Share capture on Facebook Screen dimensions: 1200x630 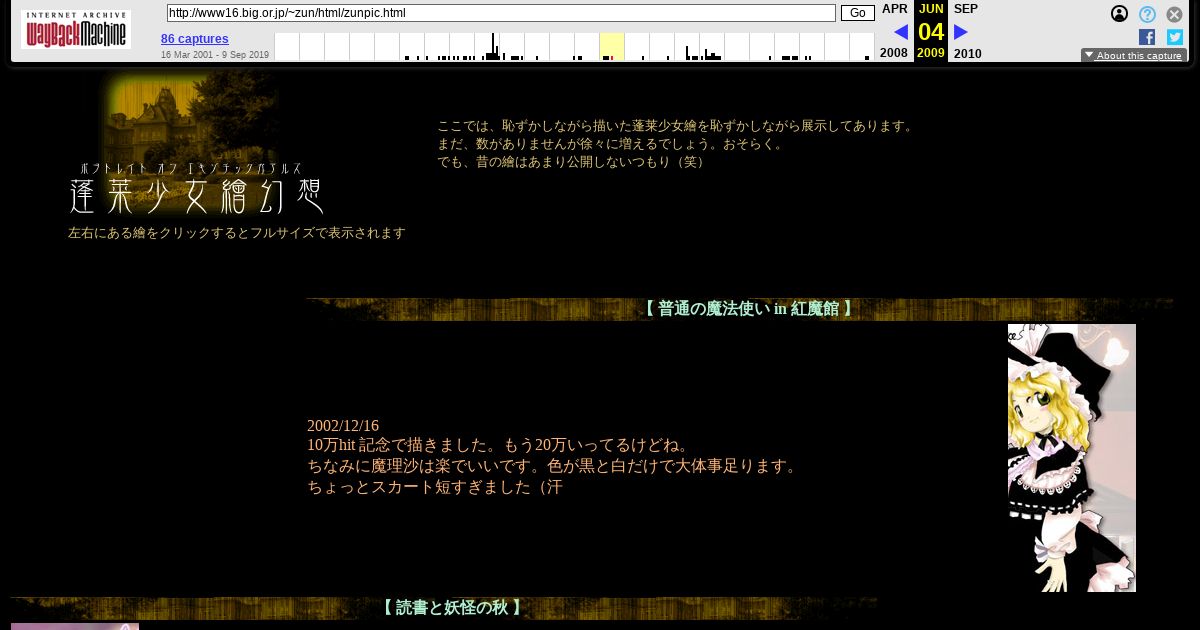pos(1147,37)
